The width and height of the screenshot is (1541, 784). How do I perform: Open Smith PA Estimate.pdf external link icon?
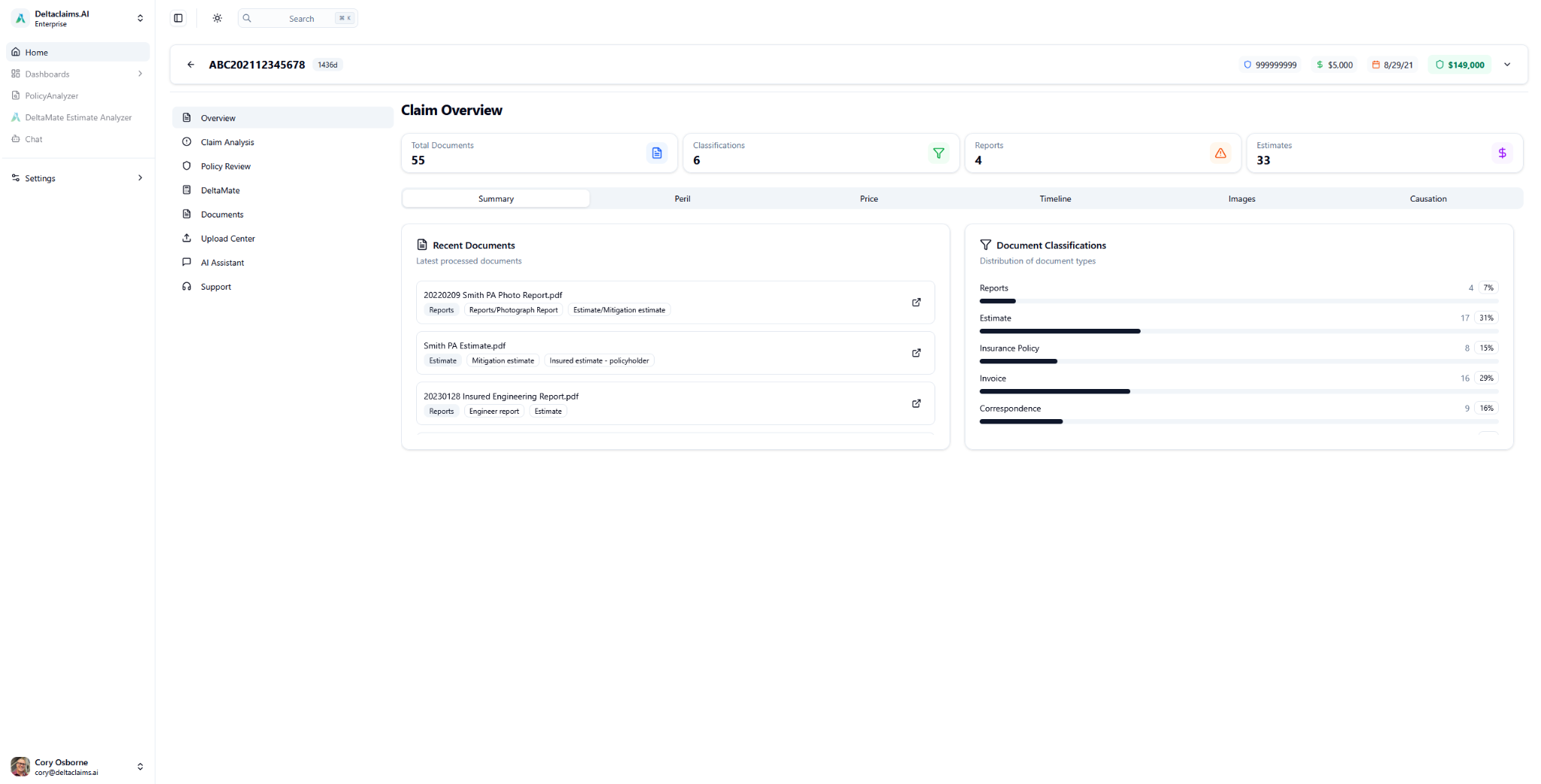coord(916,353)
